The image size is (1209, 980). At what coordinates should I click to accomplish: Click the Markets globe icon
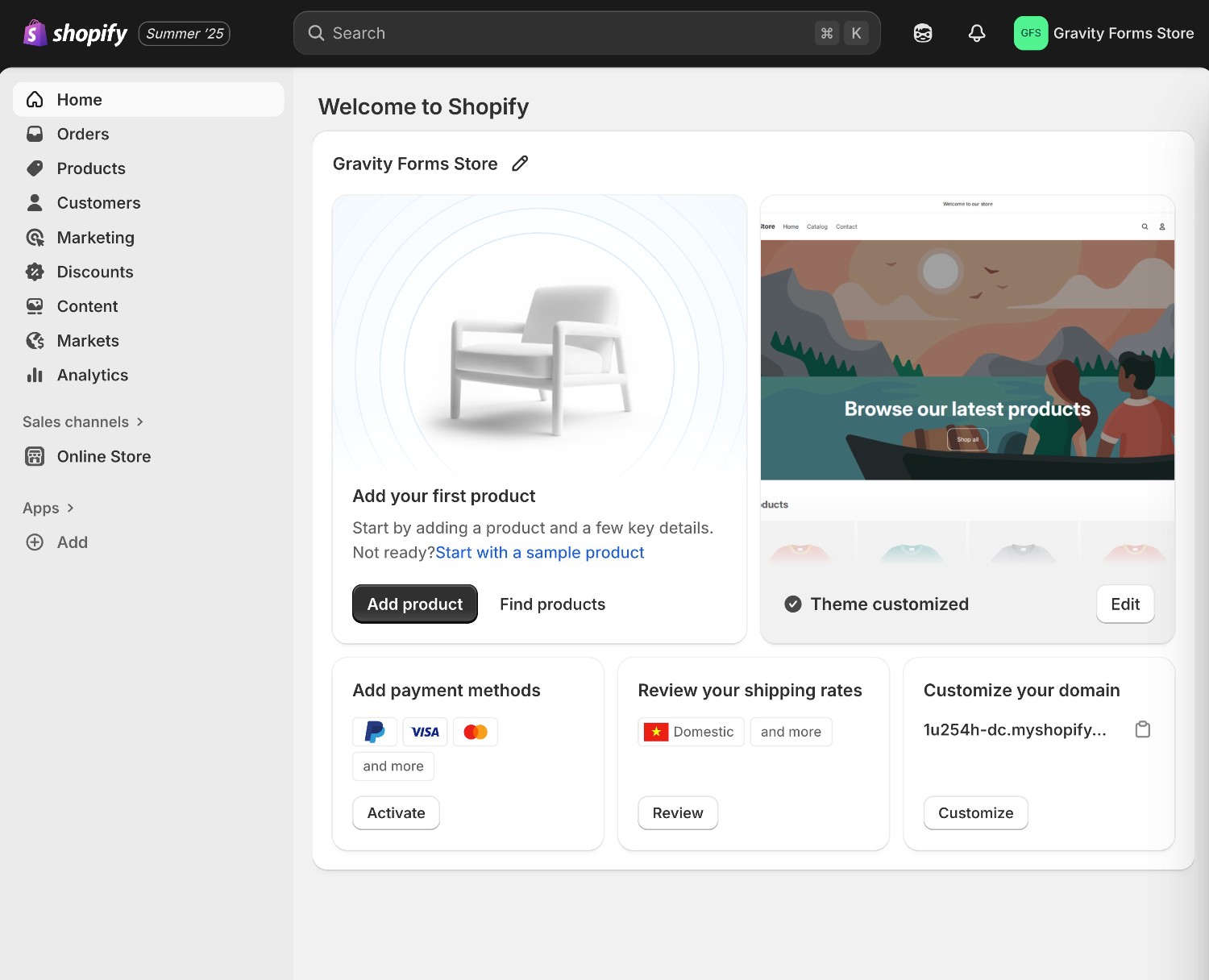pyautogui.click(x=35, y=341)
